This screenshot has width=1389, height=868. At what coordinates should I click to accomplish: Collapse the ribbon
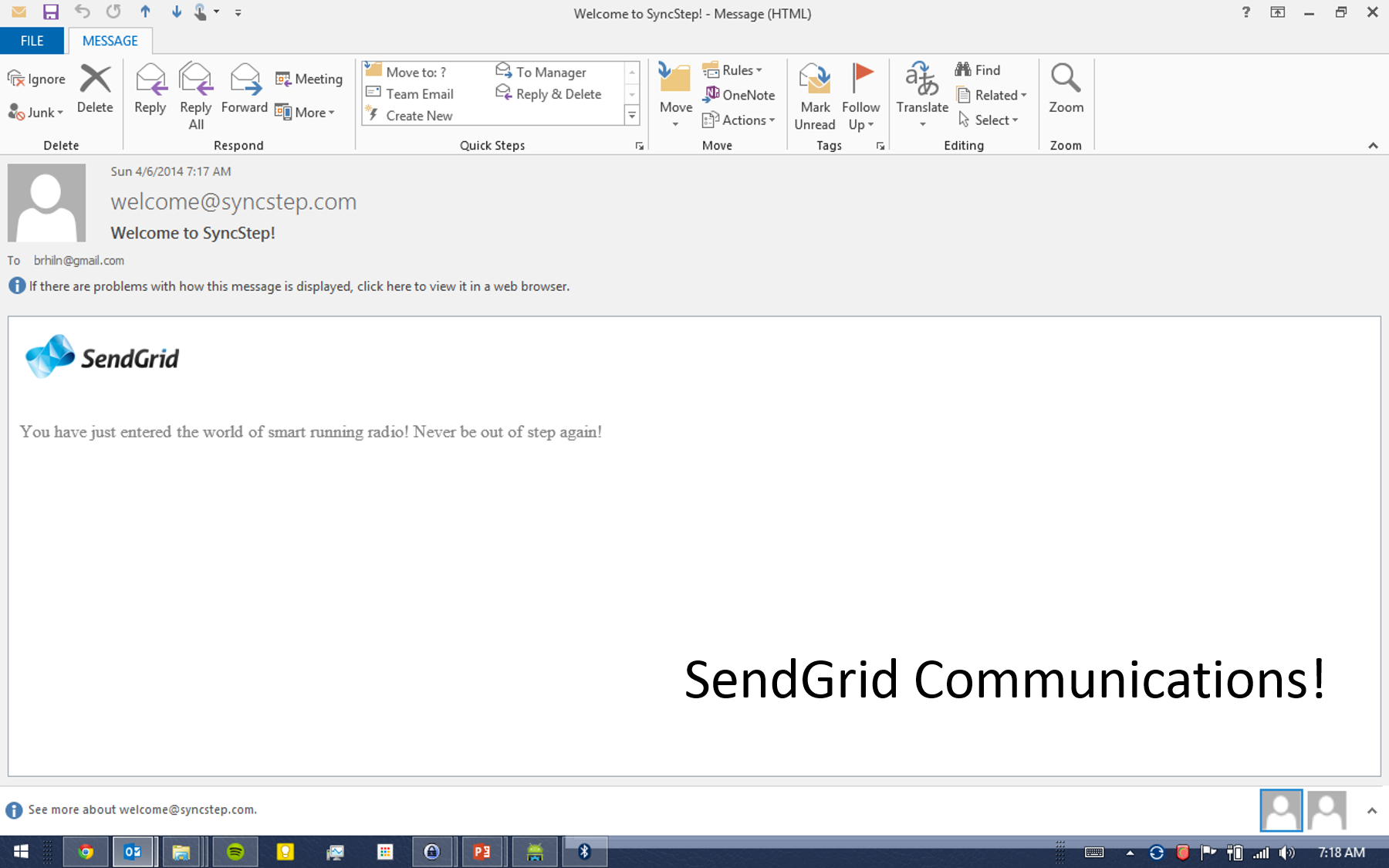pyautogui.click(x=1373, y=145)
